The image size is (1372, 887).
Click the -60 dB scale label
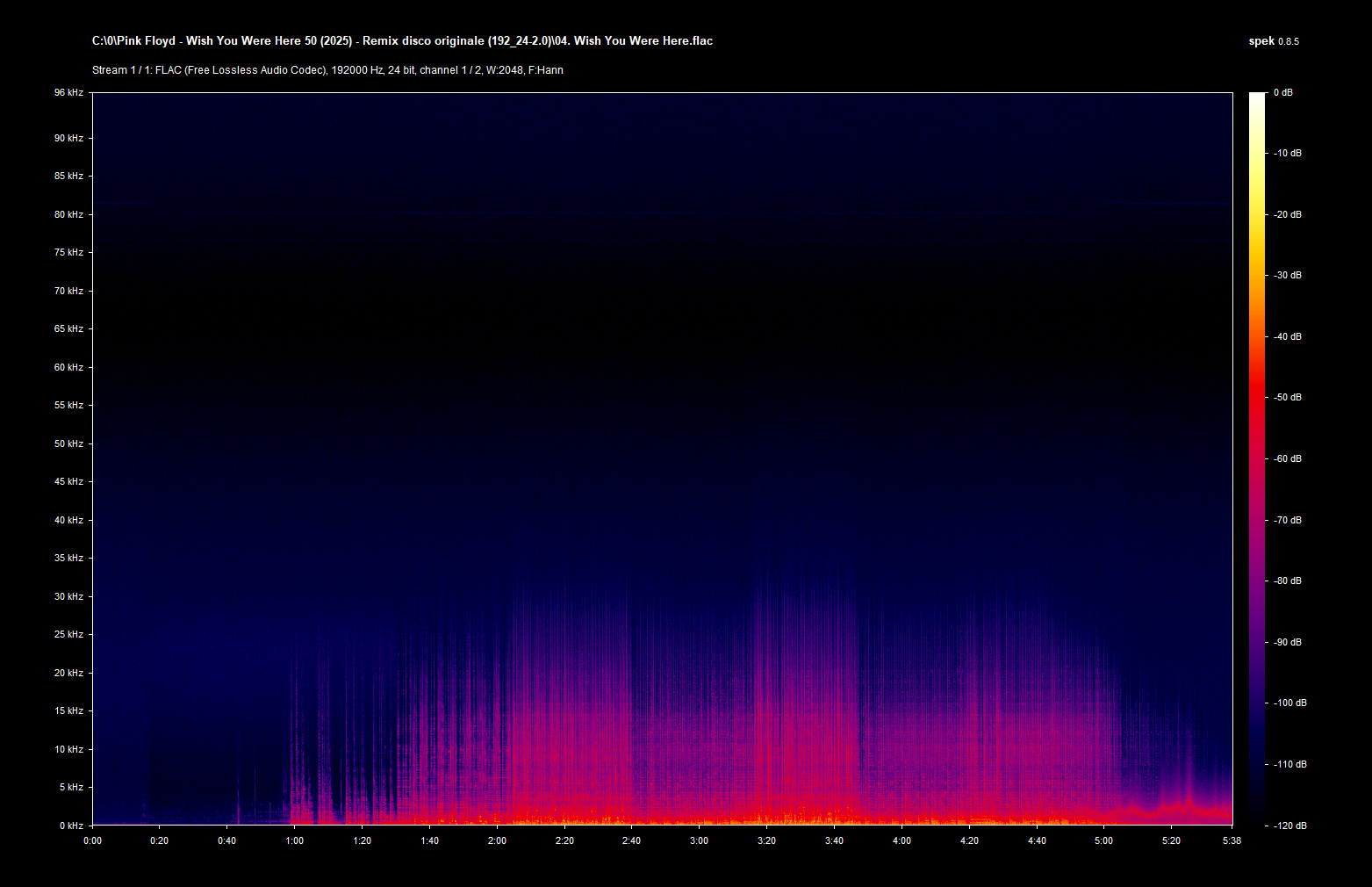[1287, 458]
